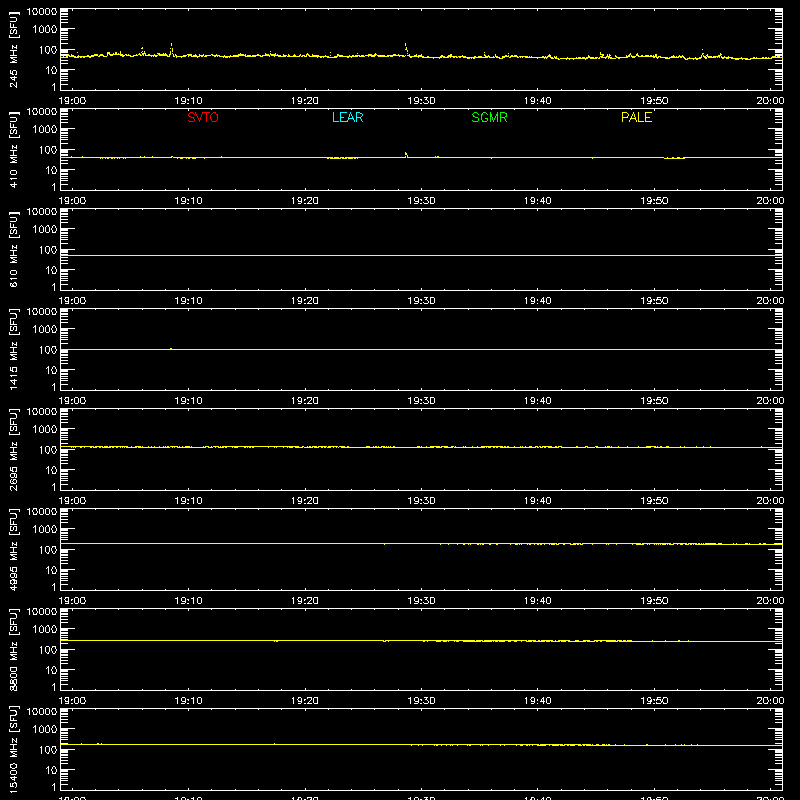Click the 1415 MHz [SFU] axis label

tap(13, 349)
